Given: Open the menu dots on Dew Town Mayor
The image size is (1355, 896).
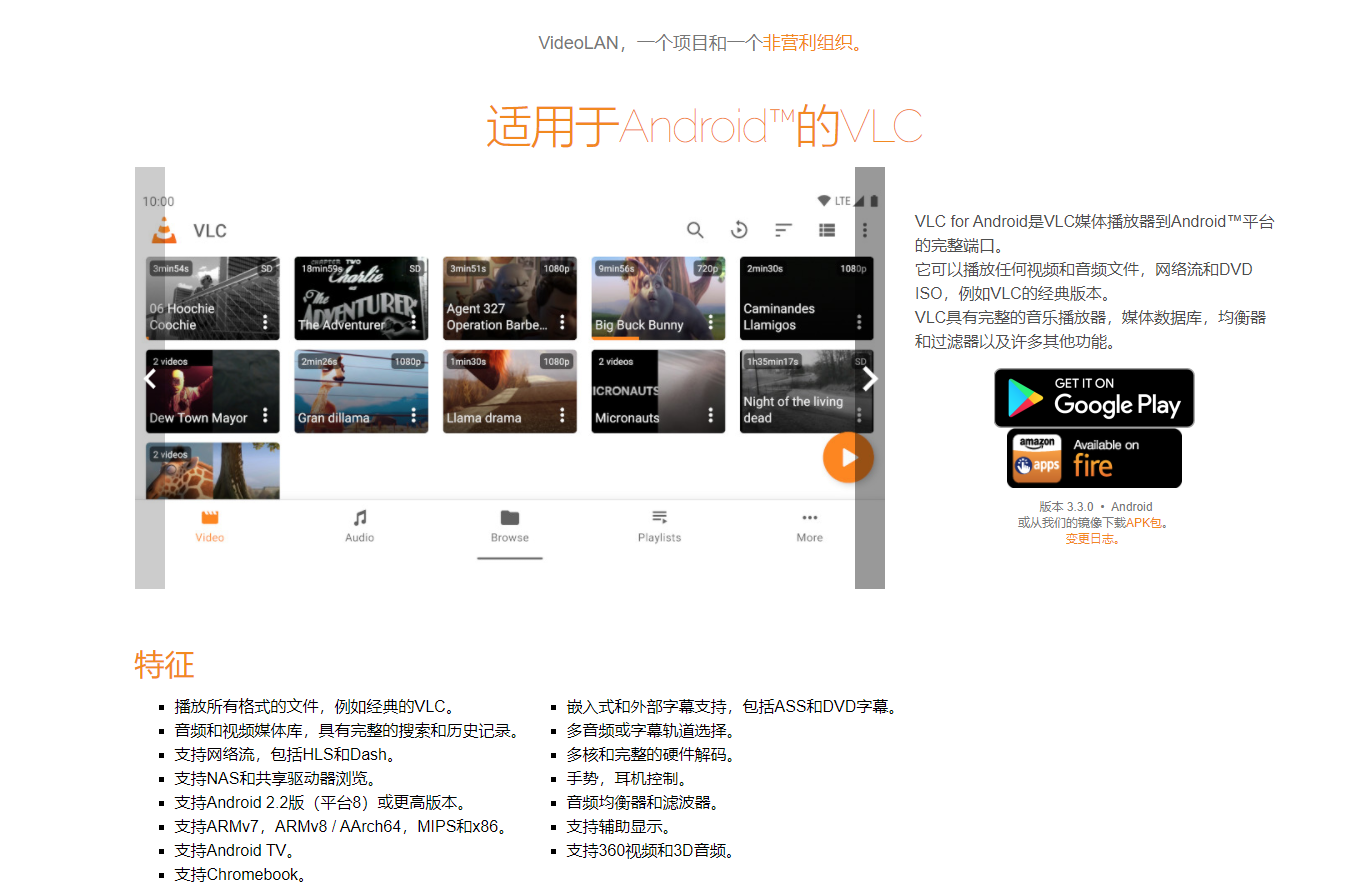Looking at the screenshot, I should tap(266, 415).
